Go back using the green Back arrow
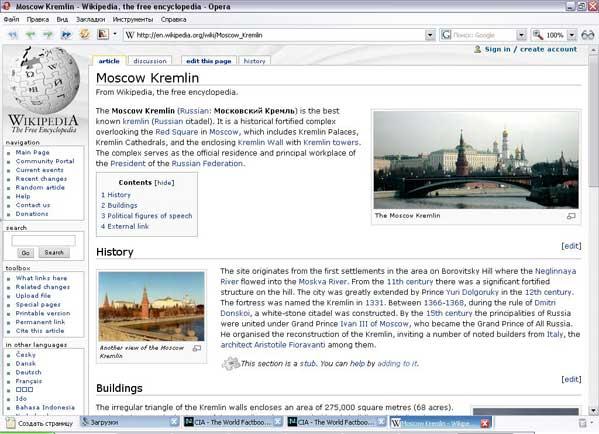The height and width of the screenshot is (434, 599). (x=30, y=35)
